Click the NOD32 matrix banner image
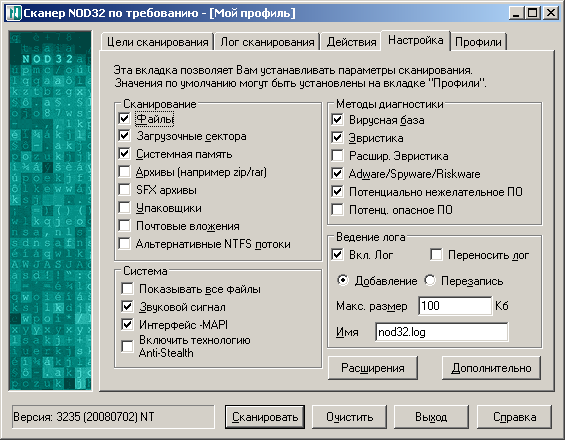This screenshot has width=565, height=440. [x=50, y=210]
